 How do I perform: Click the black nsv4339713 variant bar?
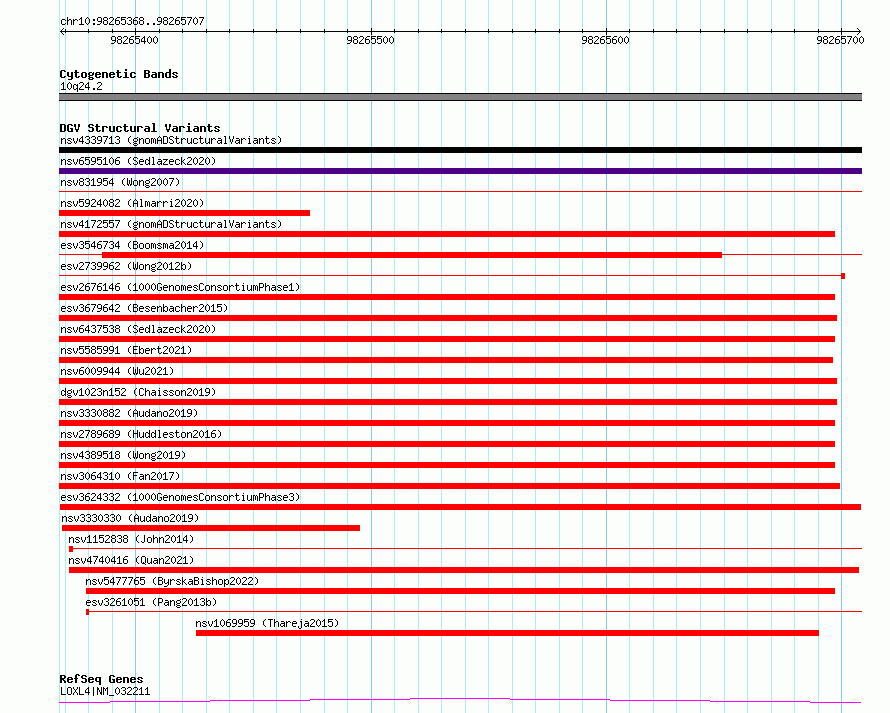pyautogui.click(x=460, y=150)
